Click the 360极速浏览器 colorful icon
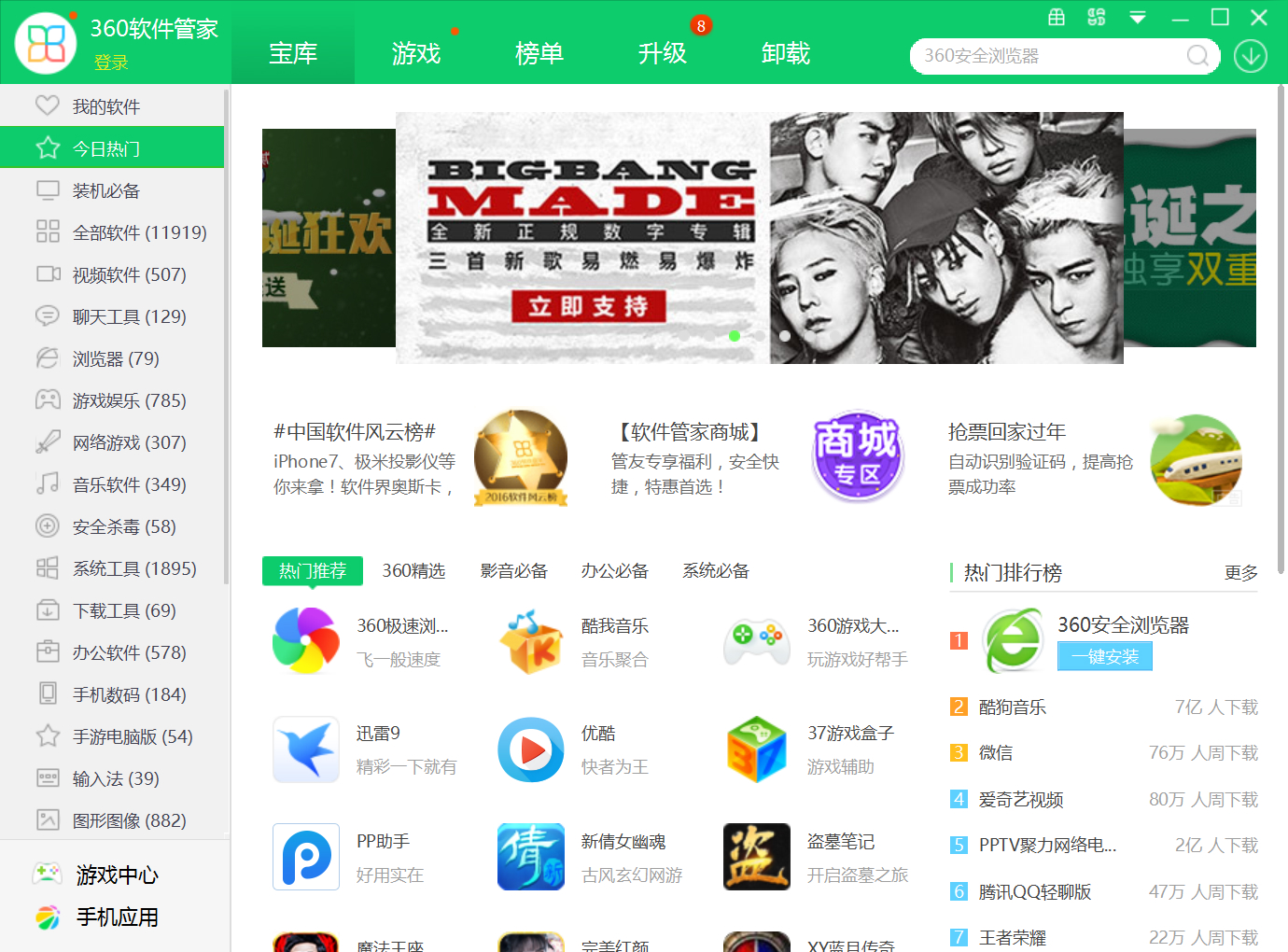Image resolution: width=1288 pixels, height=952 pixels. [x=306, y=641]
